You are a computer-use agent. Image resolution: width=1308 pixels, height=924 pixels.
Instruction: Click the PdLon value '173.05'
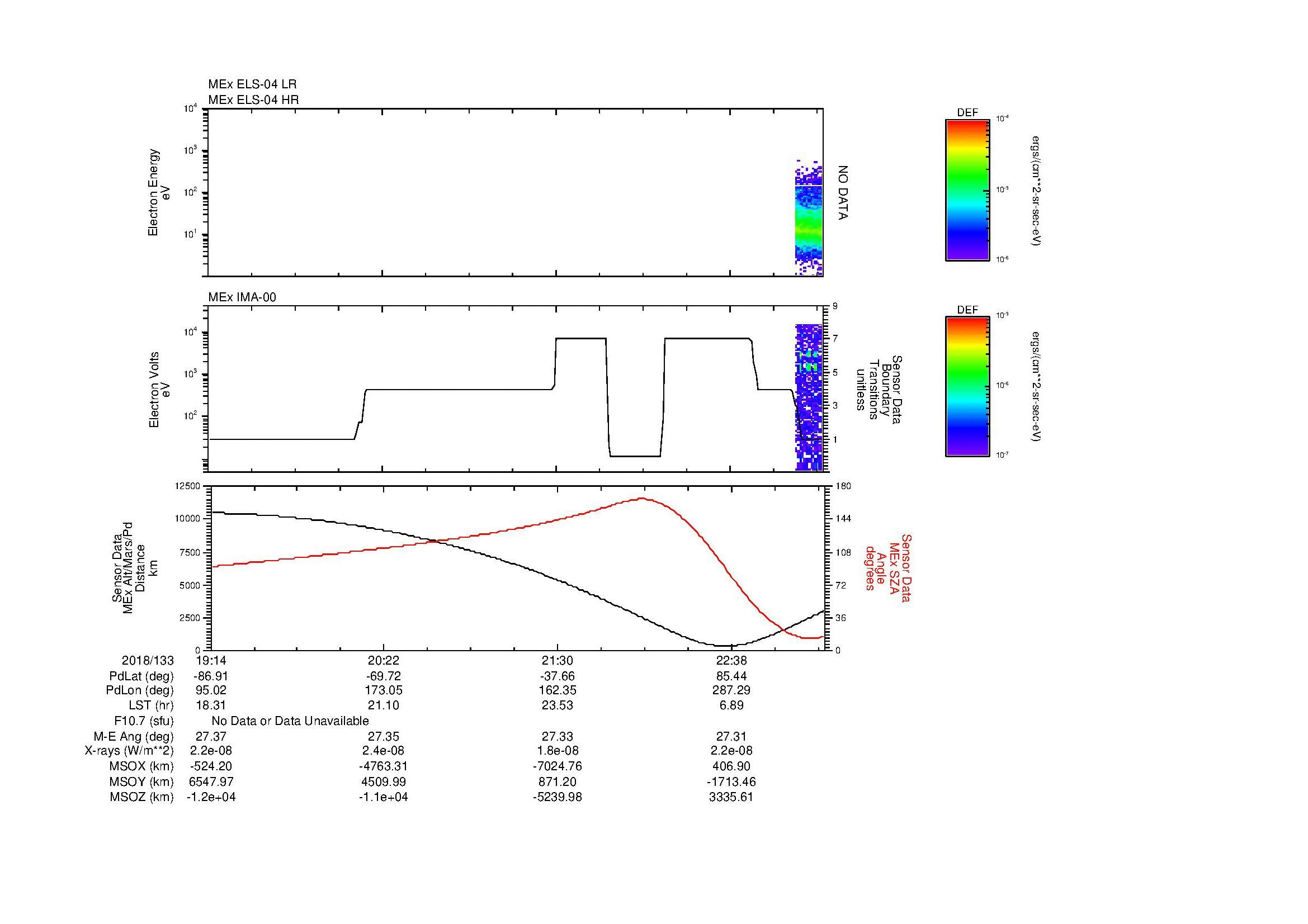pyautogui.click(x=384, y=690)
